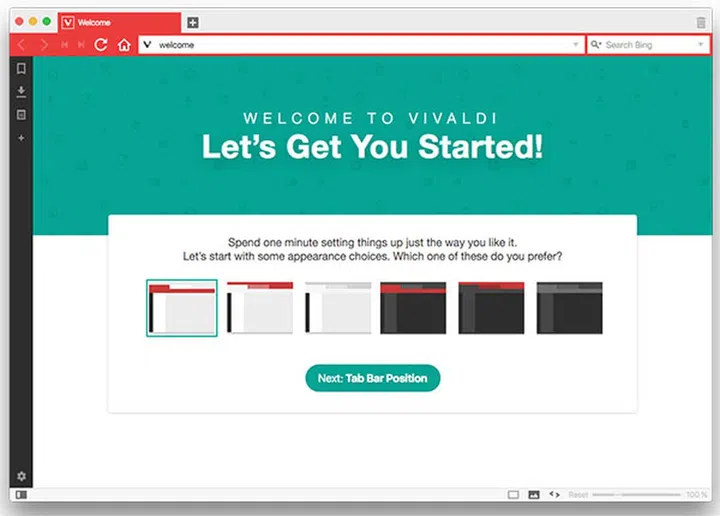Expand the Search Bing field dropdown
This screenshot has height=516, width=720.
(x=701, y=45)
